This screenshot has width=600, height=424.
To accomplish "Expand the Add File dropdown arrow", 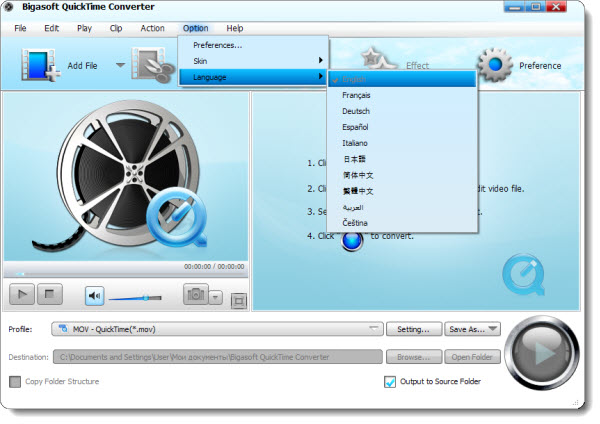I will pyautogui.click(x=120, y=66).
